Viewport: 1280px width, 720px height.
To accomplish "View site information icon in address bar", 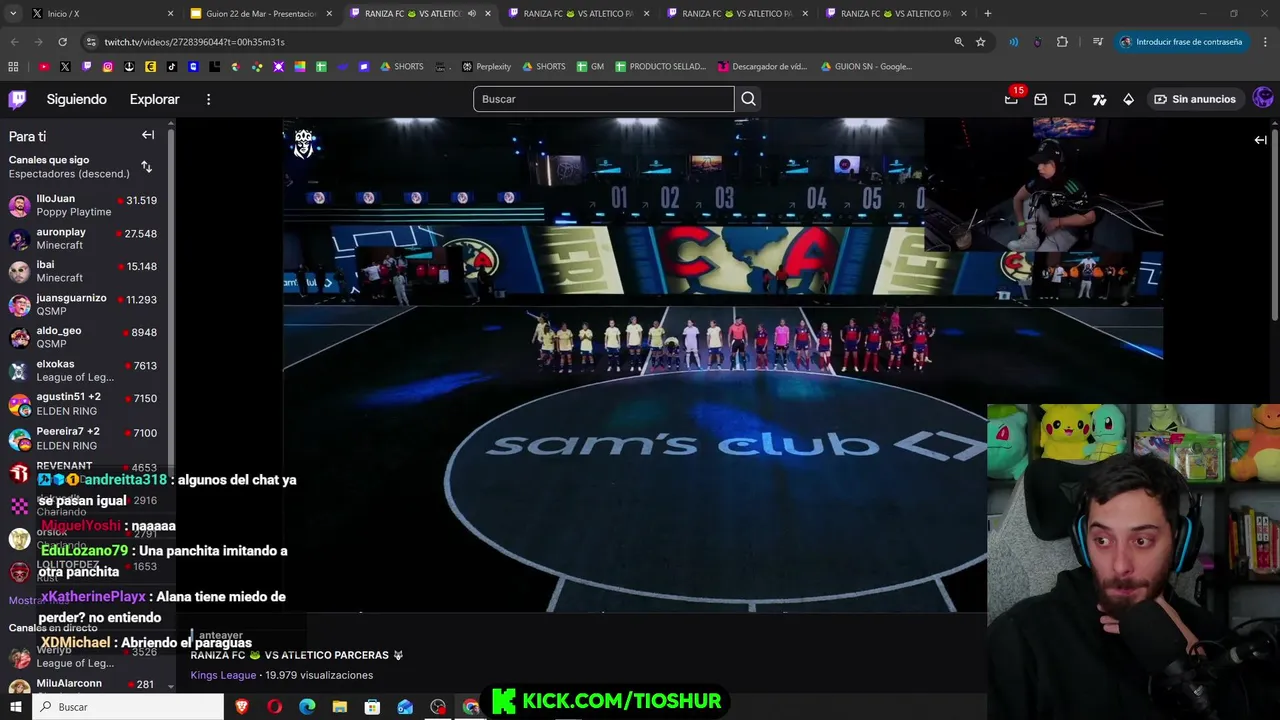I will coord(91,42).
